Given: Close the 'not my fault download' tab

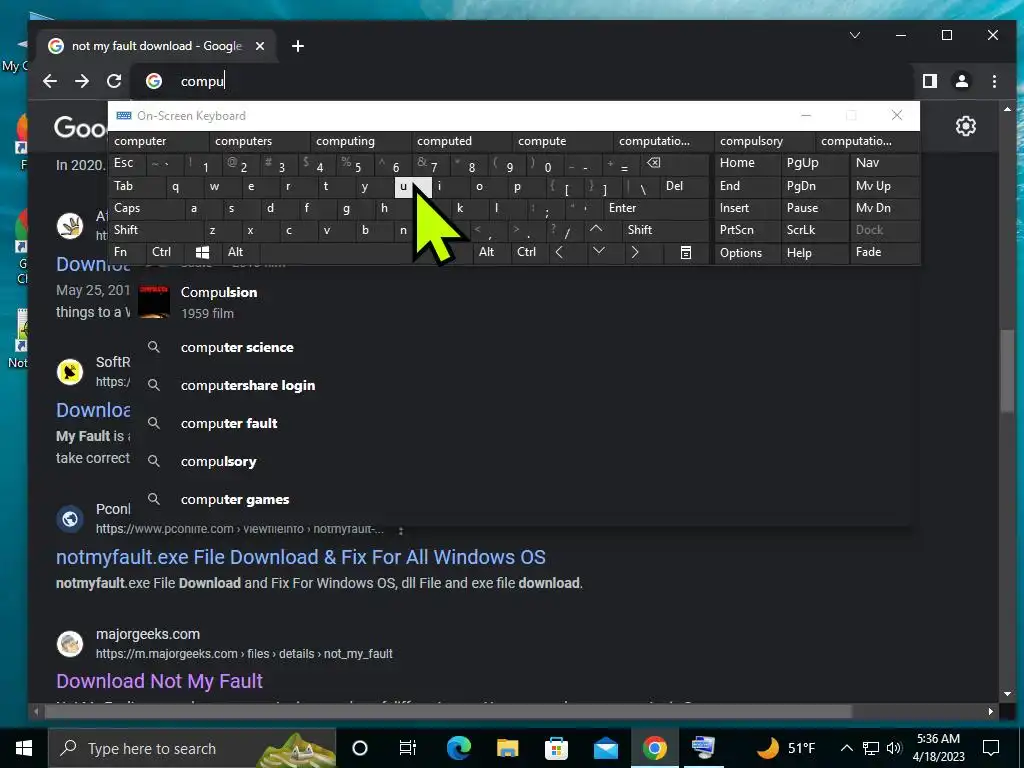Looking at the screenshot, I should (x=260, y=46).
